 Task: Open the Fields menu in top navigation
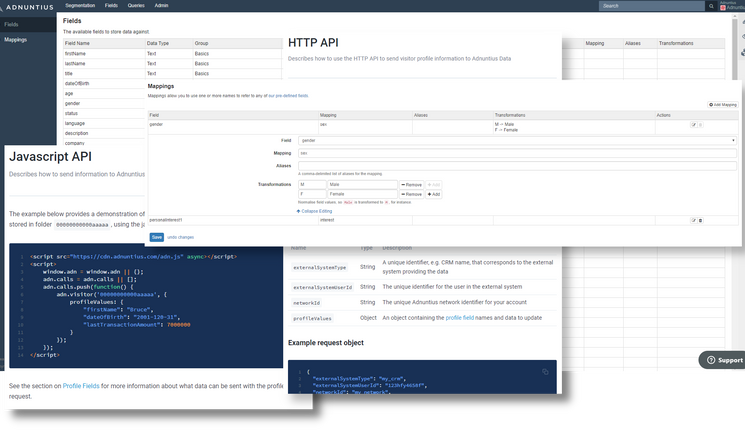pos(111,6)
